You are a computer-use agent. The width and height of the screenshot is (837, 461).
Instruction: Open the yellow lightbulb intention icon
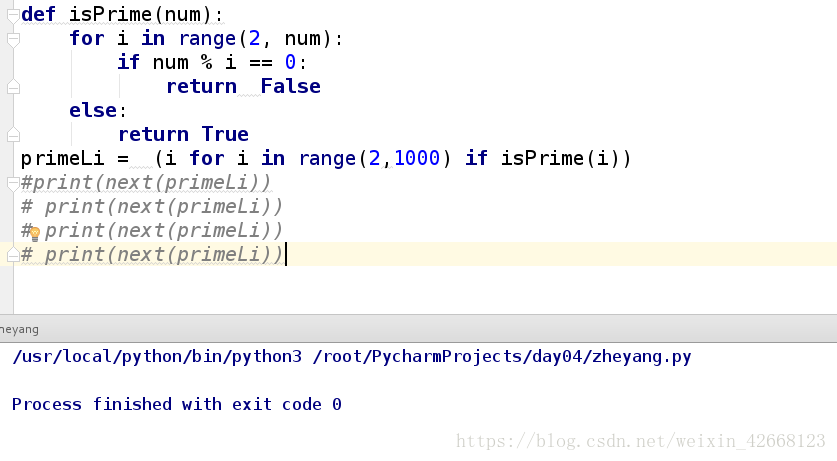click(35, 233)
